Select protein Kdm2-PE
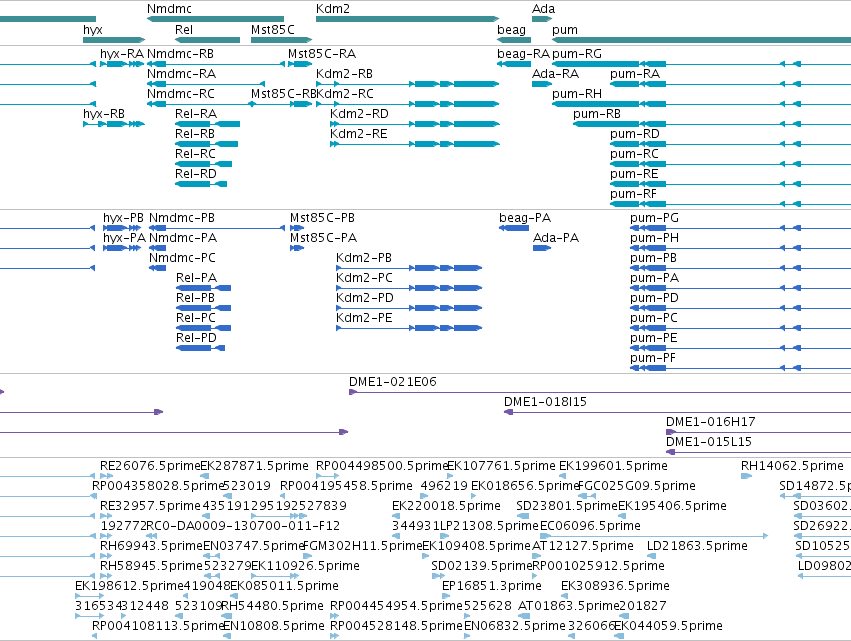 (364, 319)
